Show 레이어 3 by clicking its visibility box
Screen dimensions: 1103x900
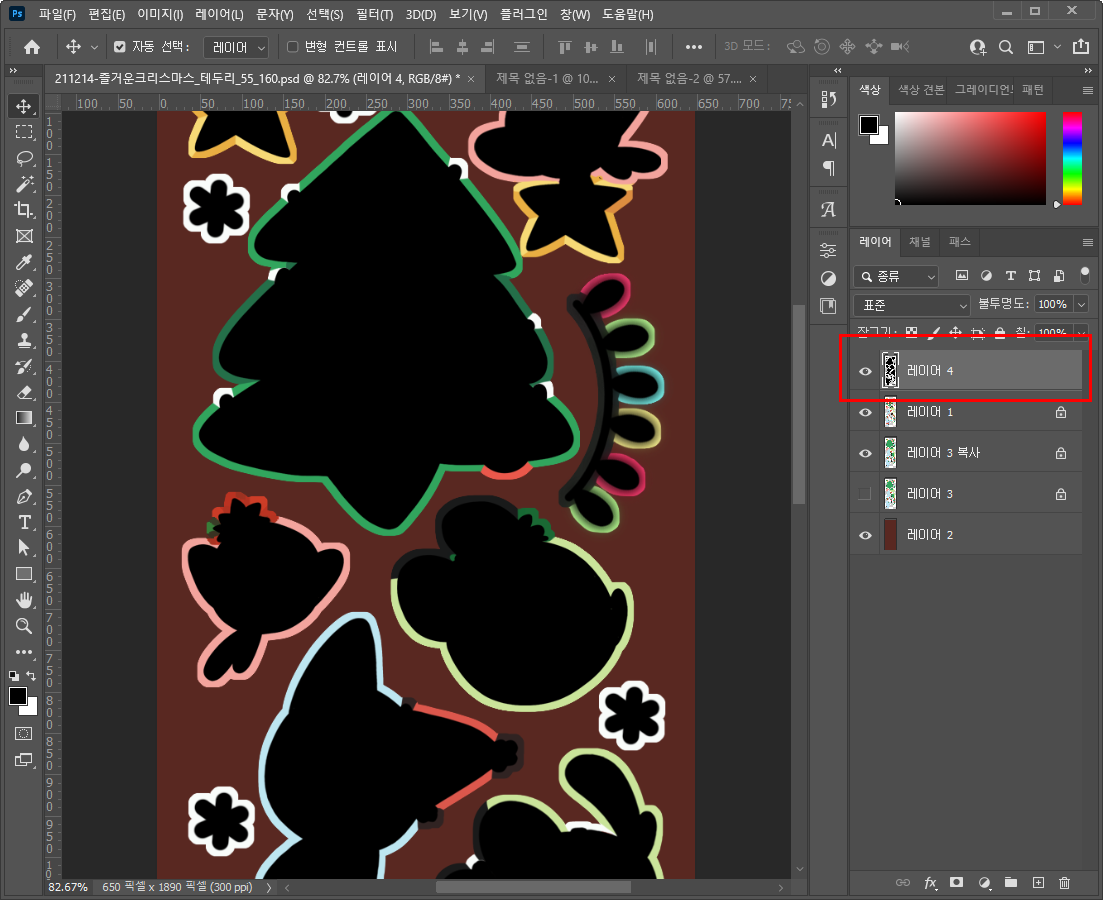pyautogui.click(x=865, y=494)
